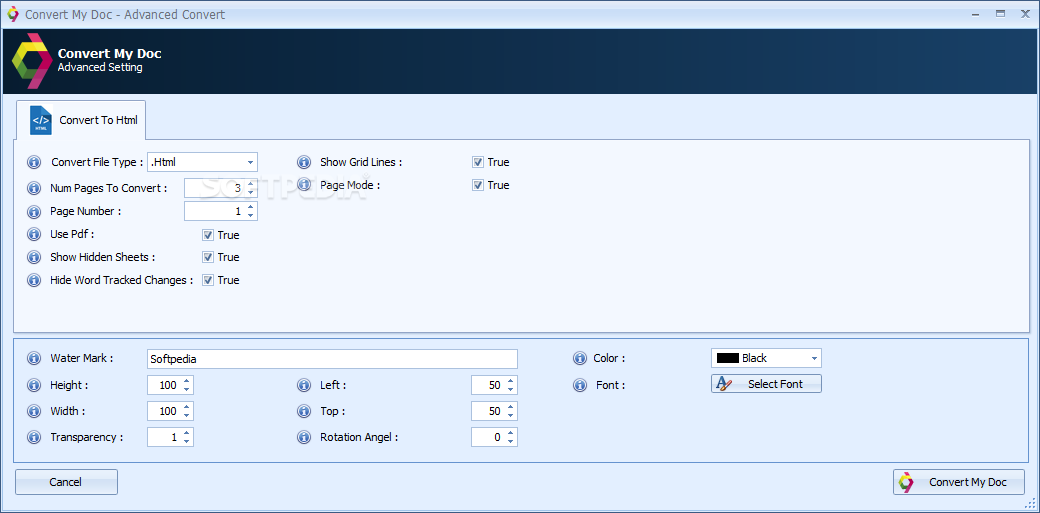
Task: Click the Cancel button
Action: [x=66, y=482]
